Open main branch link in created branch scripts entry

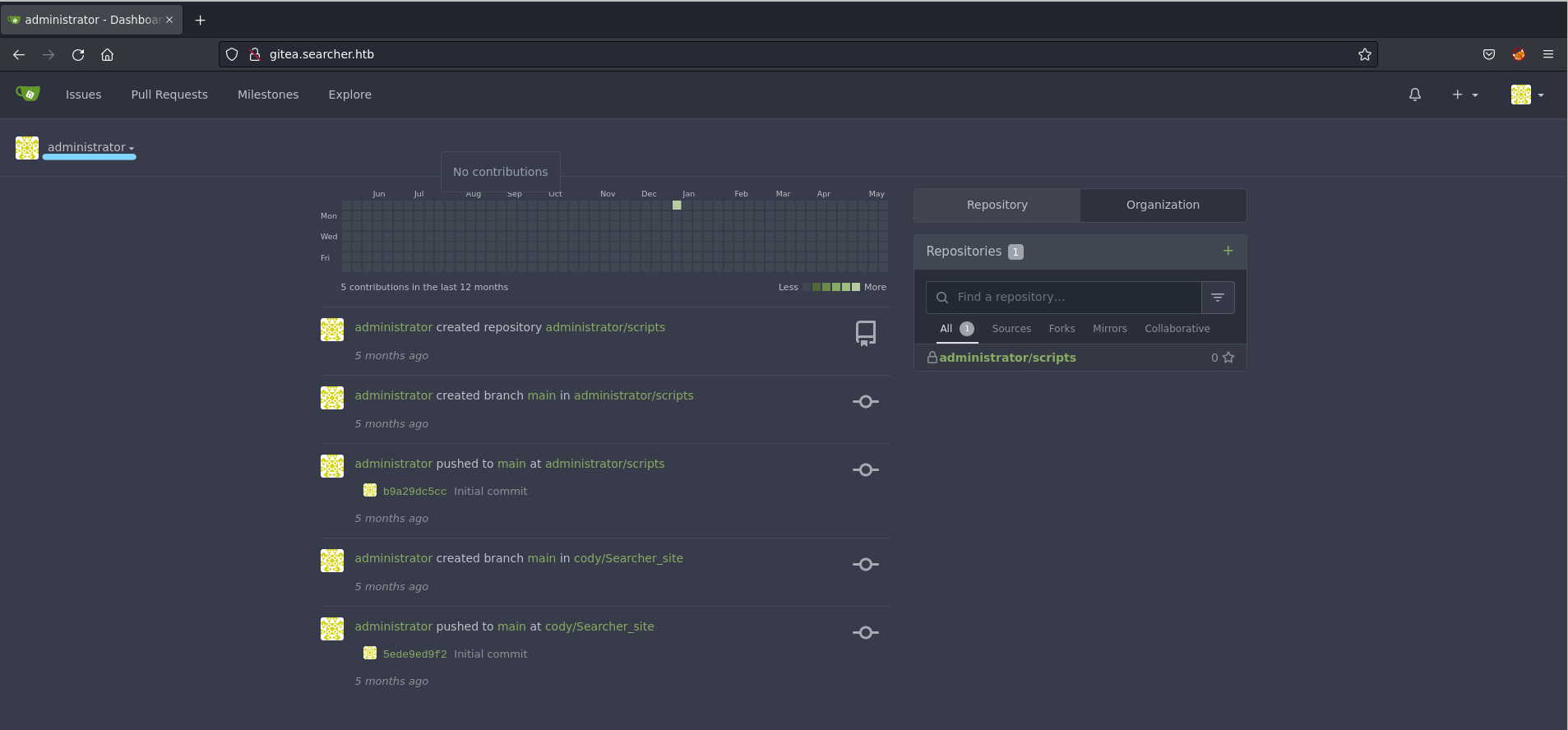pos(542,395)
